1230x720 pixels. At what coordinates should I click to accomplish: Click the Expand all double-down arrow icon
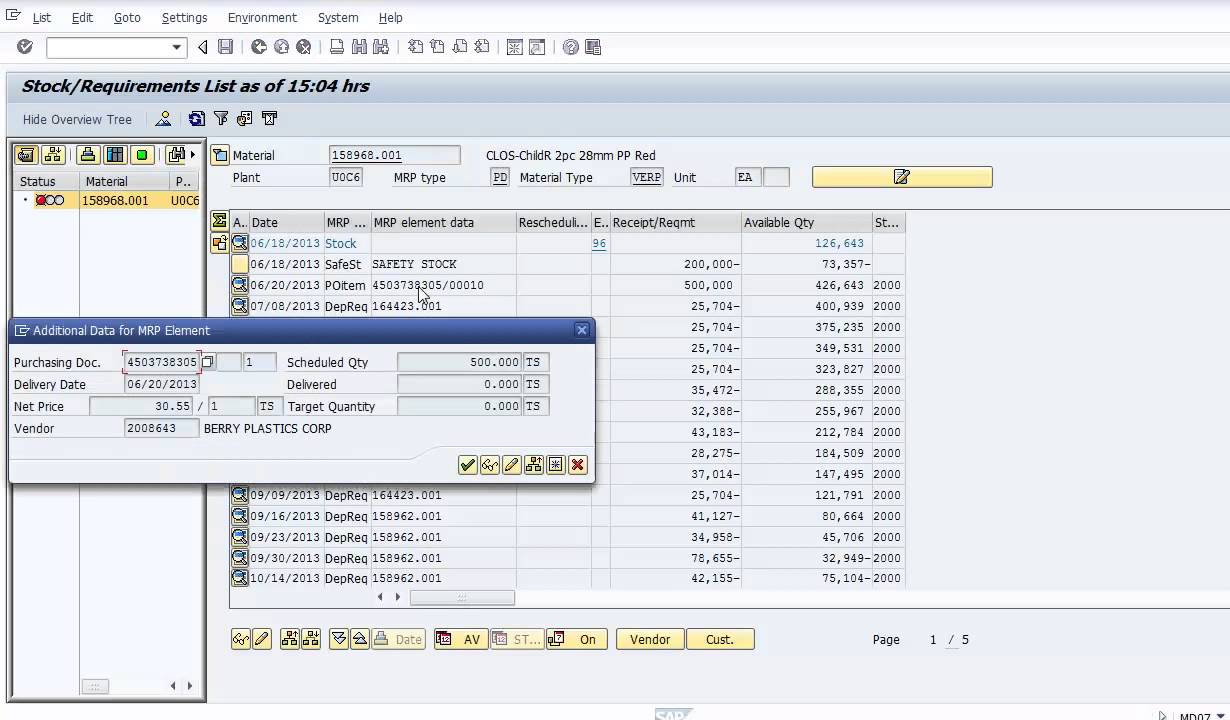(338, 639)
